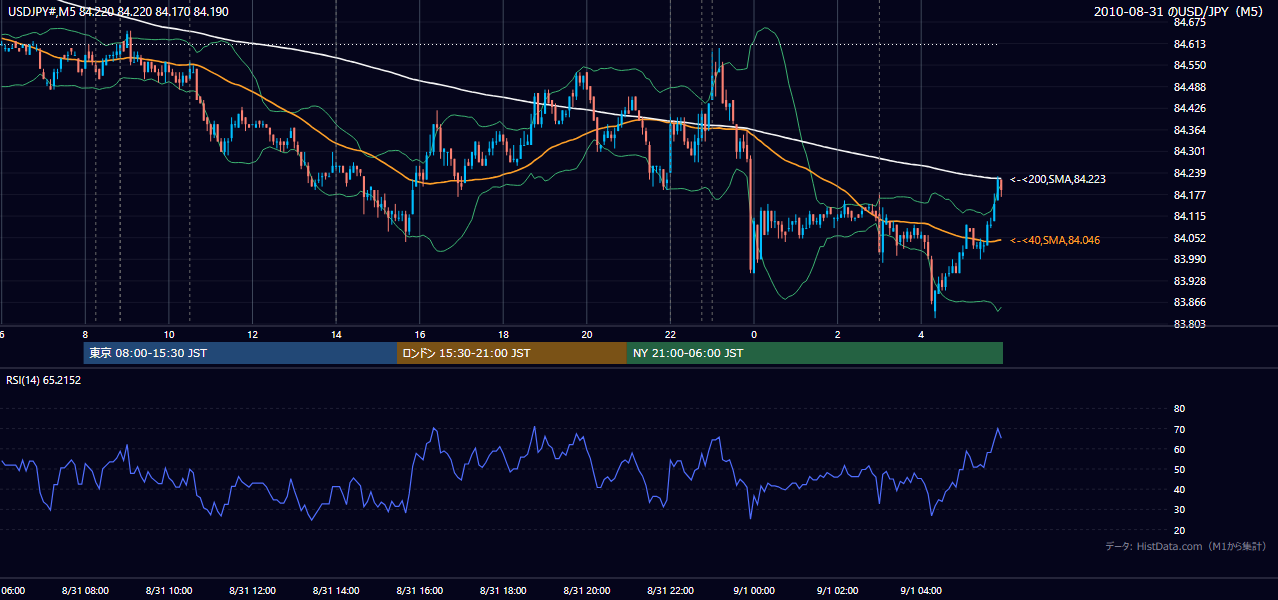Click the 9/1 02:00 time axis label
This screenshot has width=1278, height=600.
pyautogui.click(x=837, y=591)
